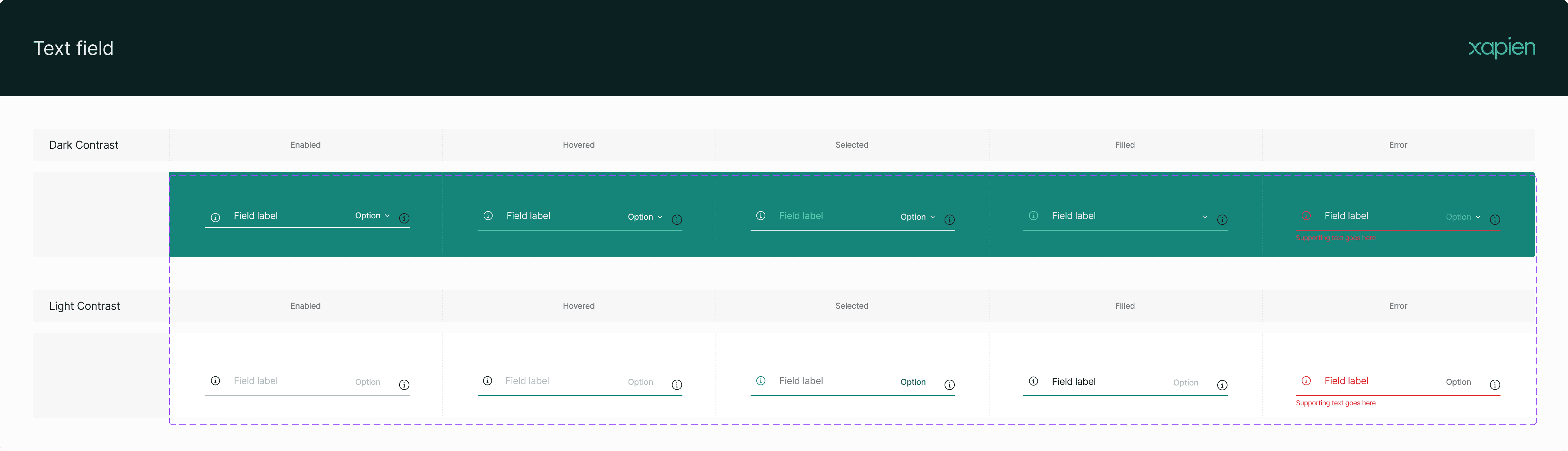Click the red info icon in Light Error field
Viewport: 1568px width, 451px height.
(x=1306, y=381)
